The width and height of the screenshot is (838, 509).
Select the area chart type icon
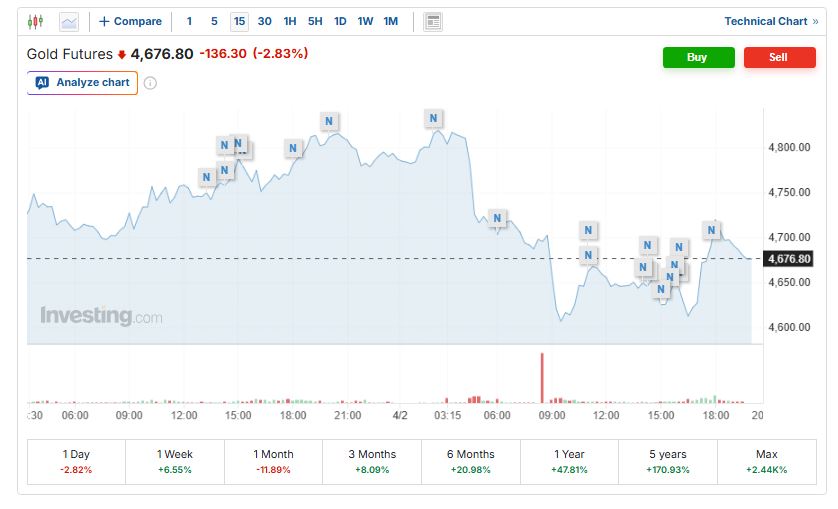69,22
